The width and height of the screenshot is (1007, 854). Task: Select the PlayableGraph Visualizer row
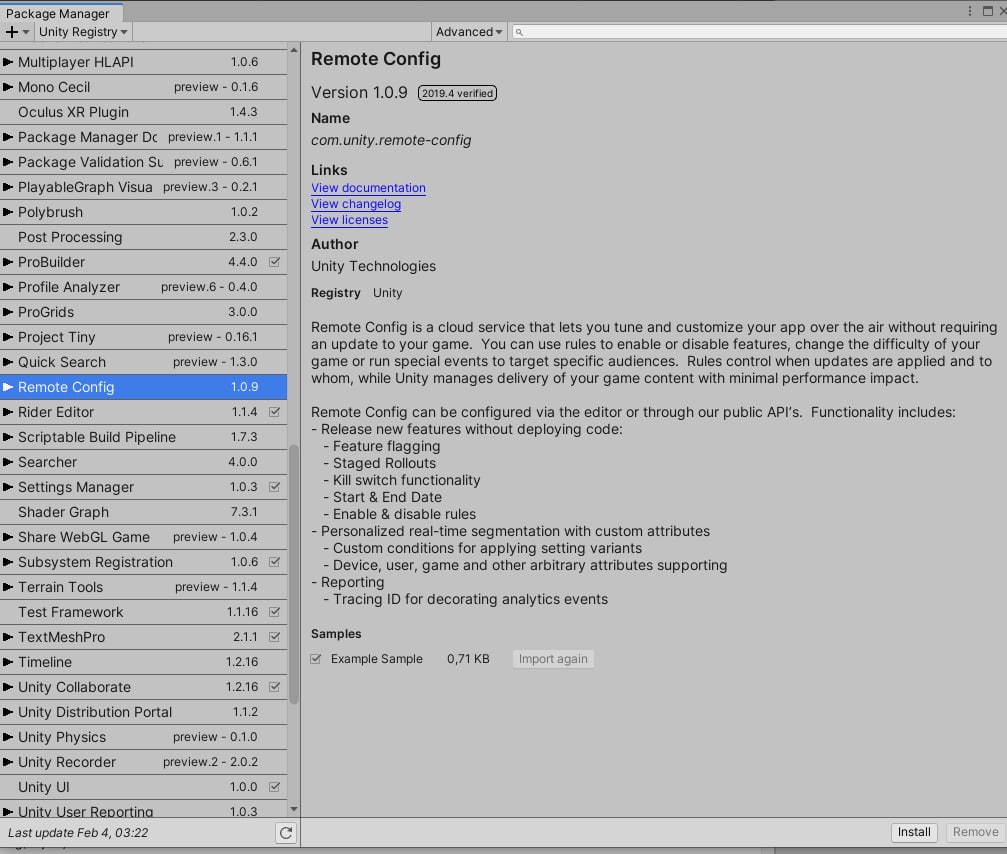(x=143, y=187)
